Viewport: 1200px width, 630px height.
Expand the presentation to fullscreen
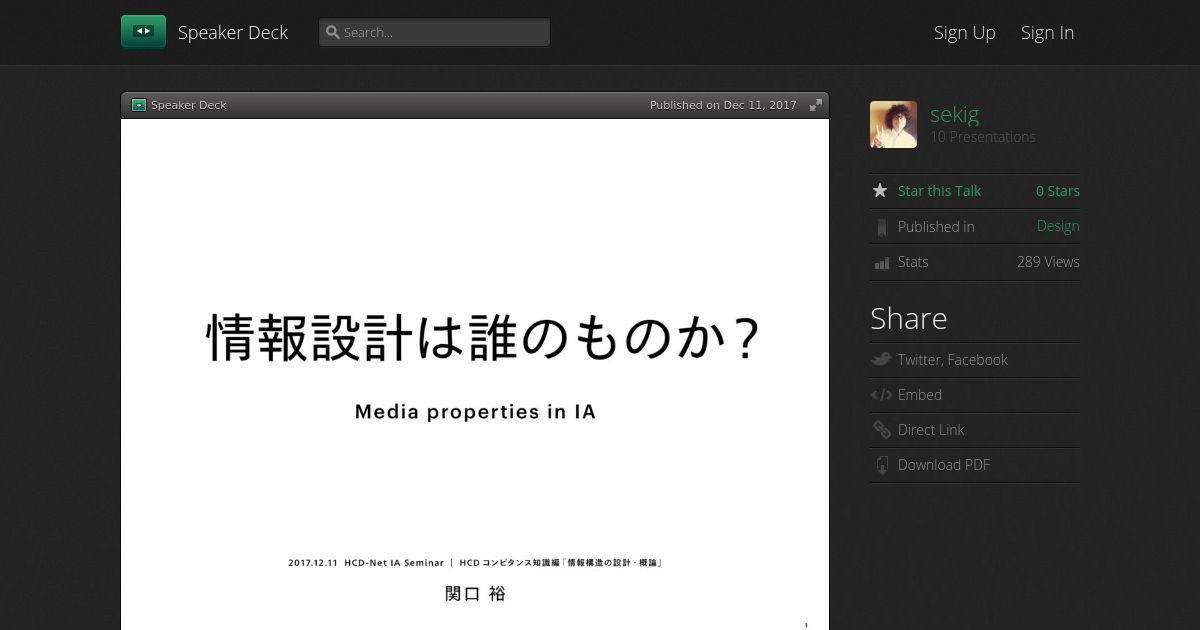pyautogui.click(x=816, y=105)
